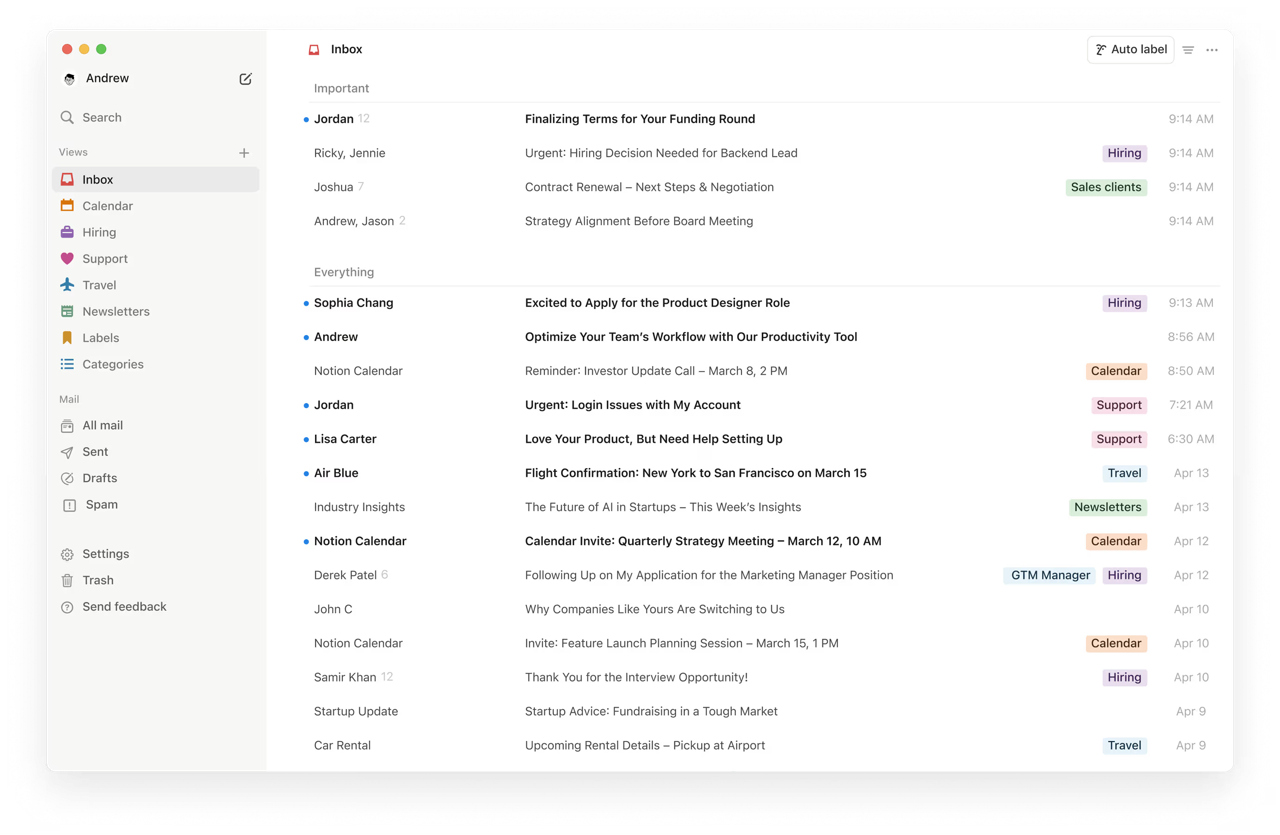Viewport: 1280px width, 835px height.
Task: Click the Auto label button
Action: (x=1130, y=50)
